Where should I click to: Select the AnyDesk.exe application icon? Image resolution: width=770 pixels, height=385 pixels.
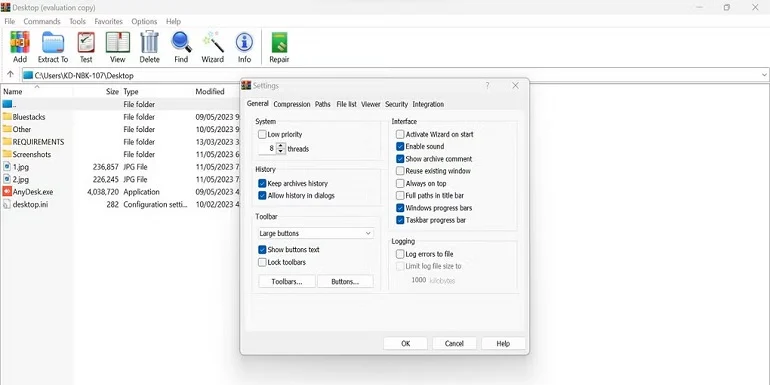click(7, 192)
